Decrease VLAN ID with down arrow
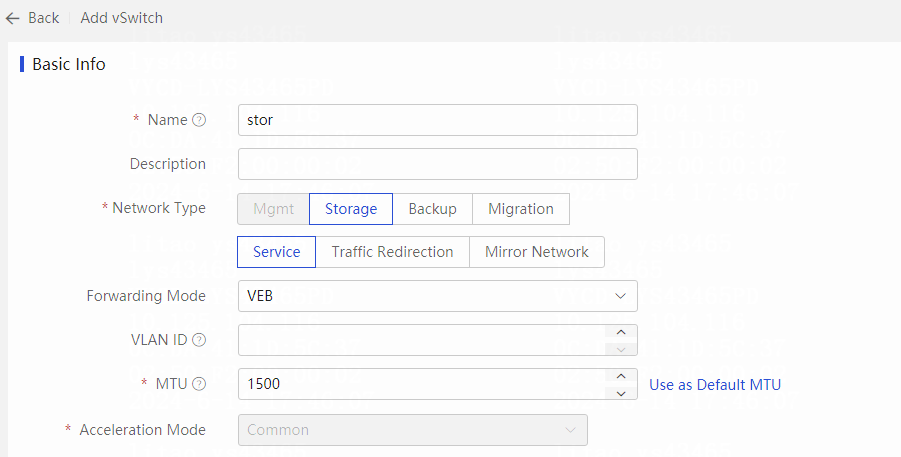This screenshot has height=457, width=901. [x=621, y=348]
